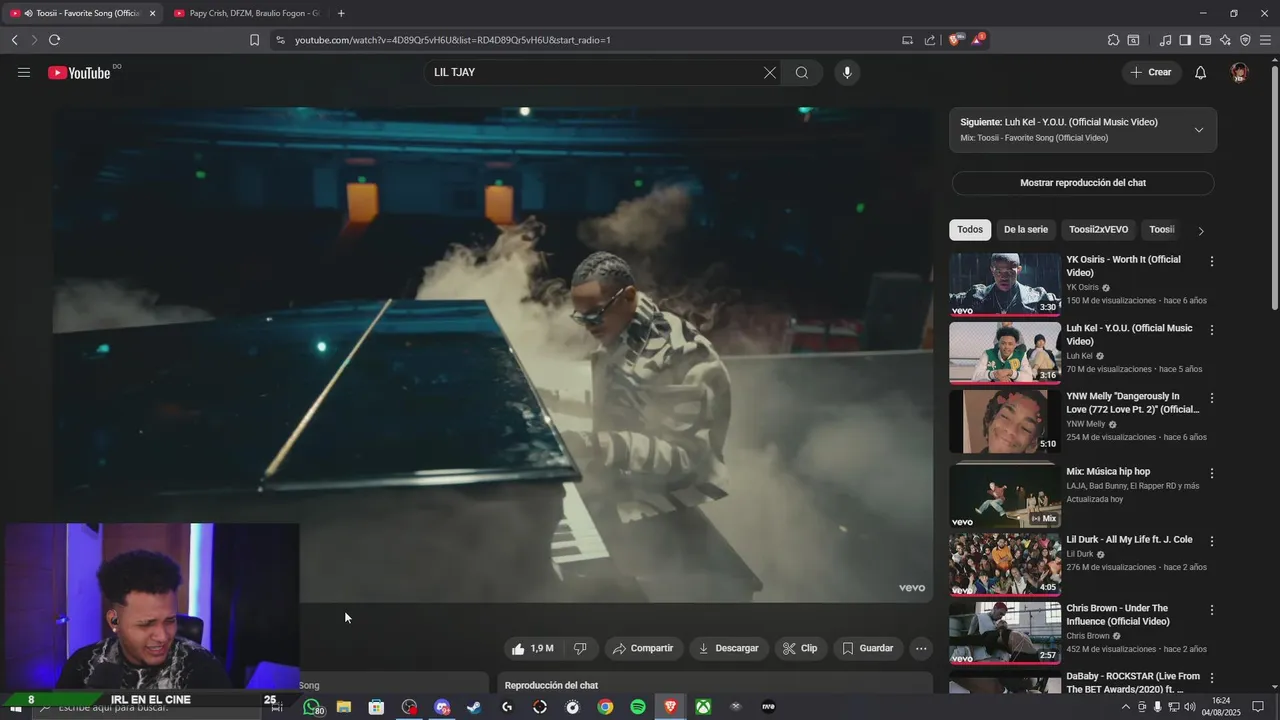Dislike the video with the thumbs down
Image resolution: width=1280 pixels, height=720 pixels.
[580, 648]
